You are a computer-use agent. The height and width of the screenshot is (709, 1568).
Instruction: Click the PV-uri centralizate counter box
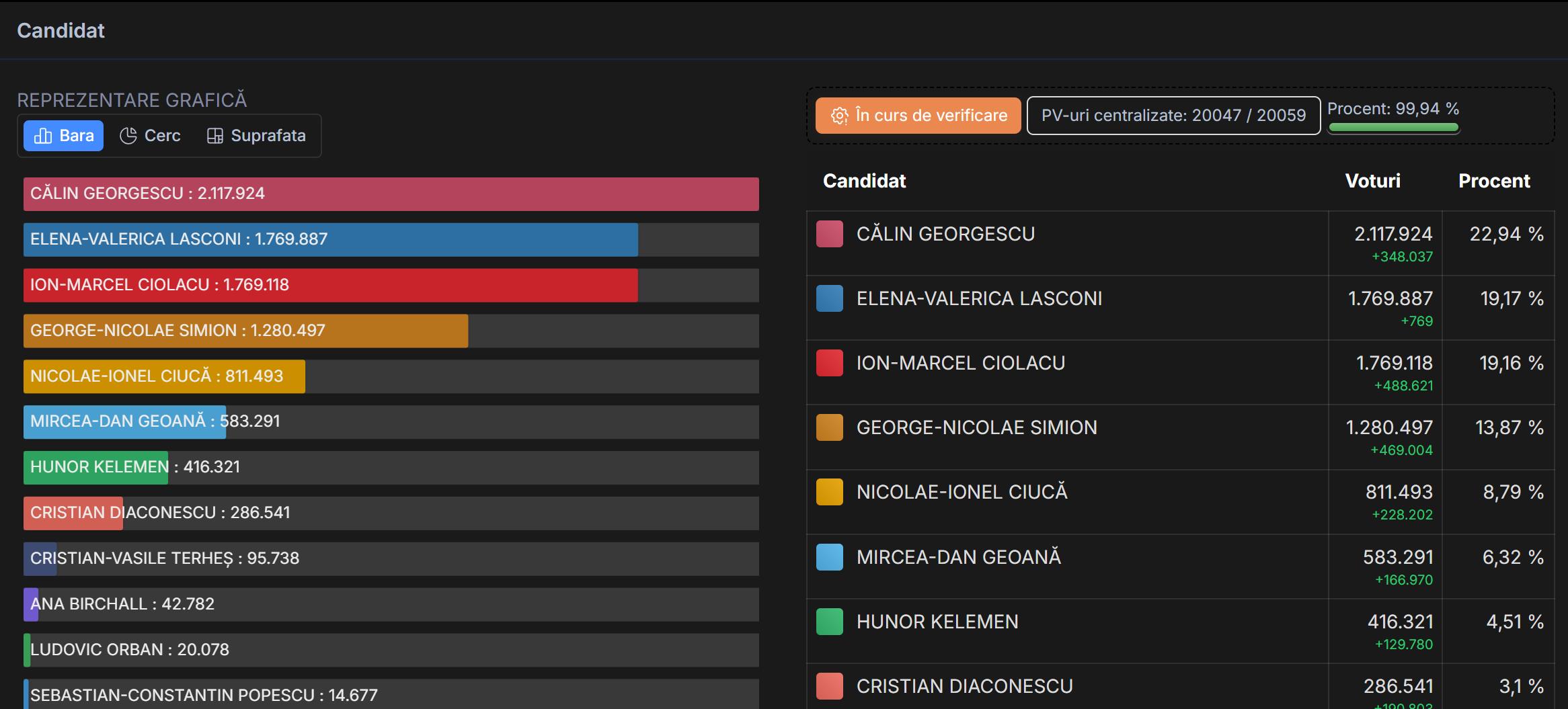tap(1173, 116)
